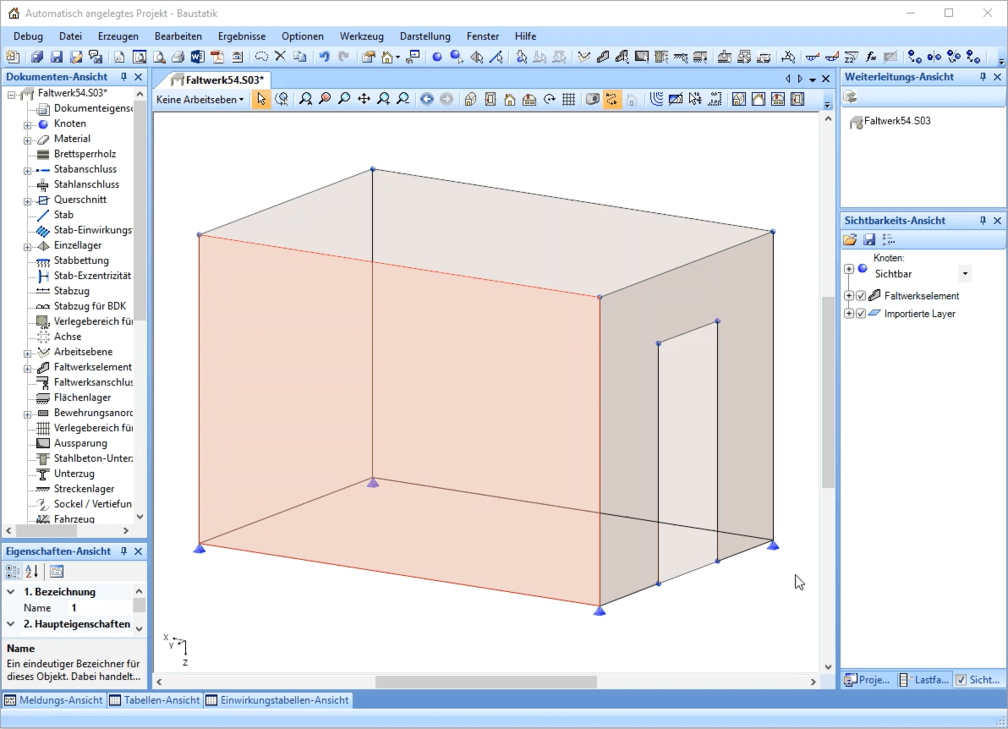Toggle the Importierte Layer checkbox
The height and width of the screenshot is (729, 1008).
(861, 314)
